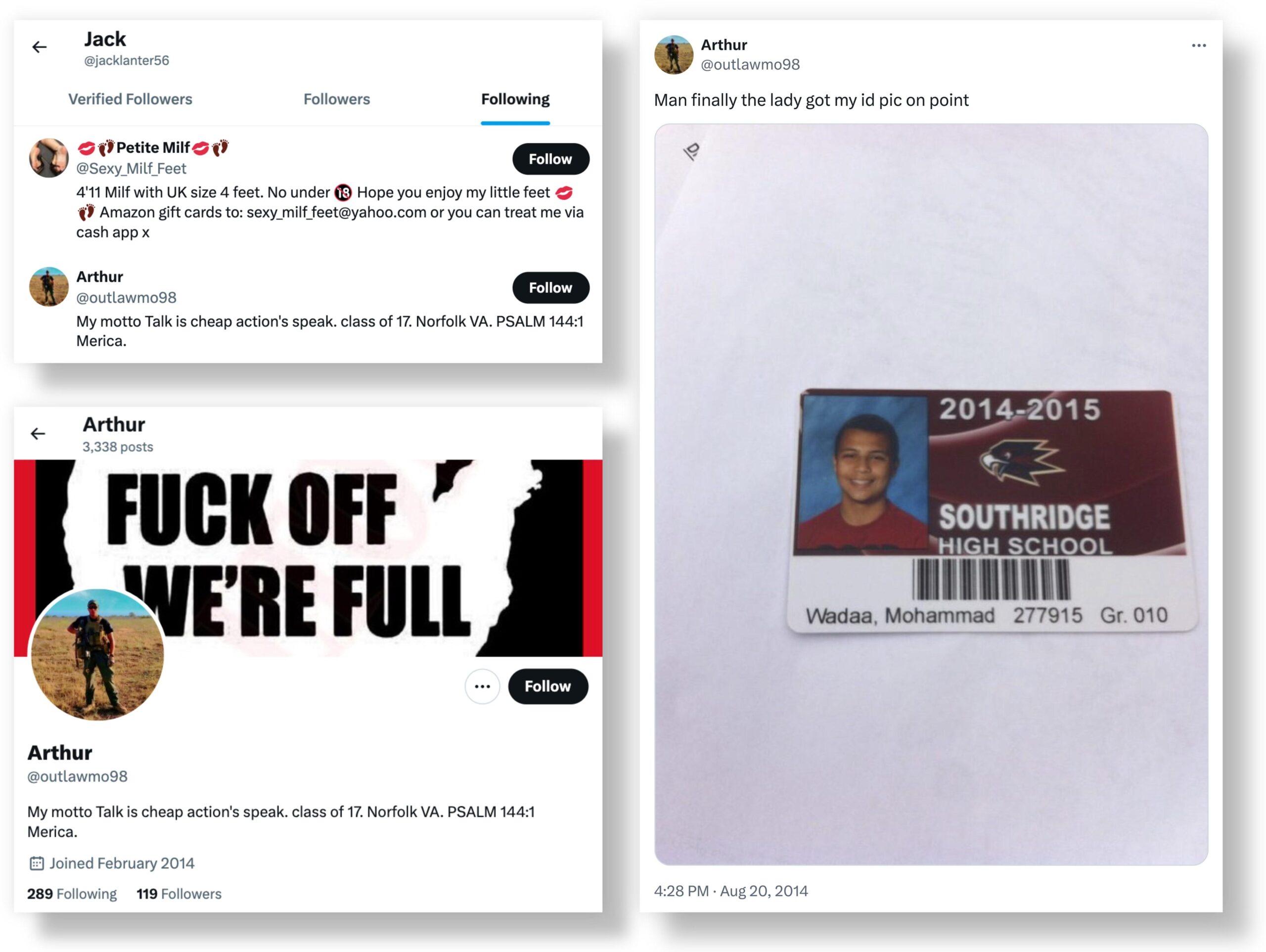This screenshot has width=1266, height=952.
Task: Click Arthur's avatar on the tweet
Action: click(x=674, y=54)
